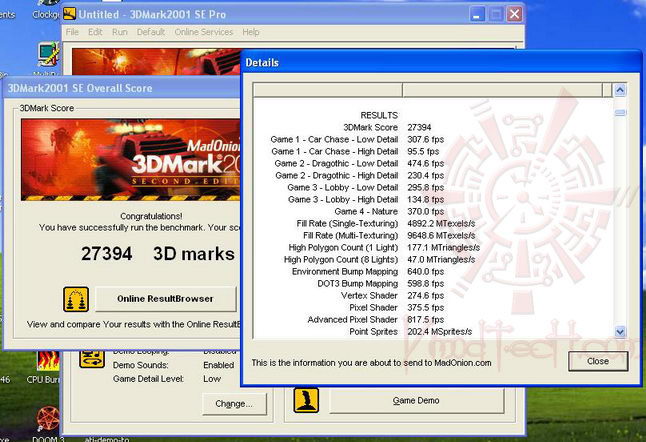646x442 pixels.
Task: Click the 'RESULTS' heading in Details list
Action: pyautogui.click(x=379, y=115)
